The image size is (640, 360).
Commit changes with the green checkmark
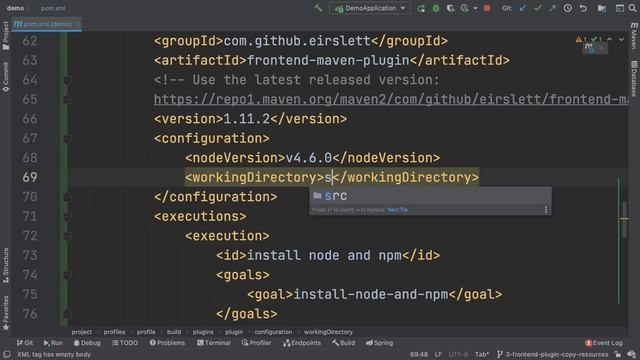(x=538, y=8)
